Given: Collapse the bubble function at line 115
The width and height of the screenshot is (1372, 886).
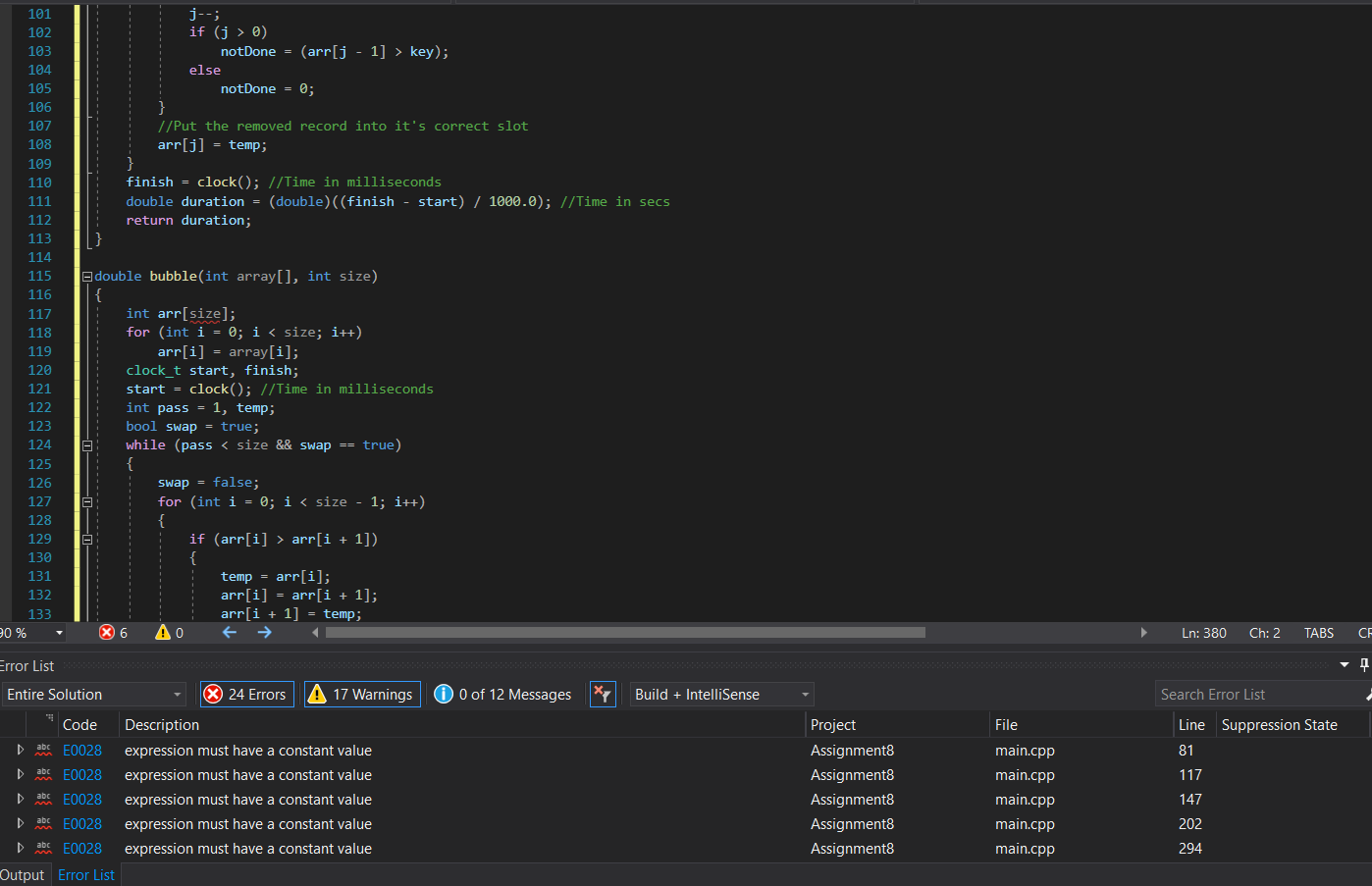Looking at the screenshot, I should pos(87,277).
